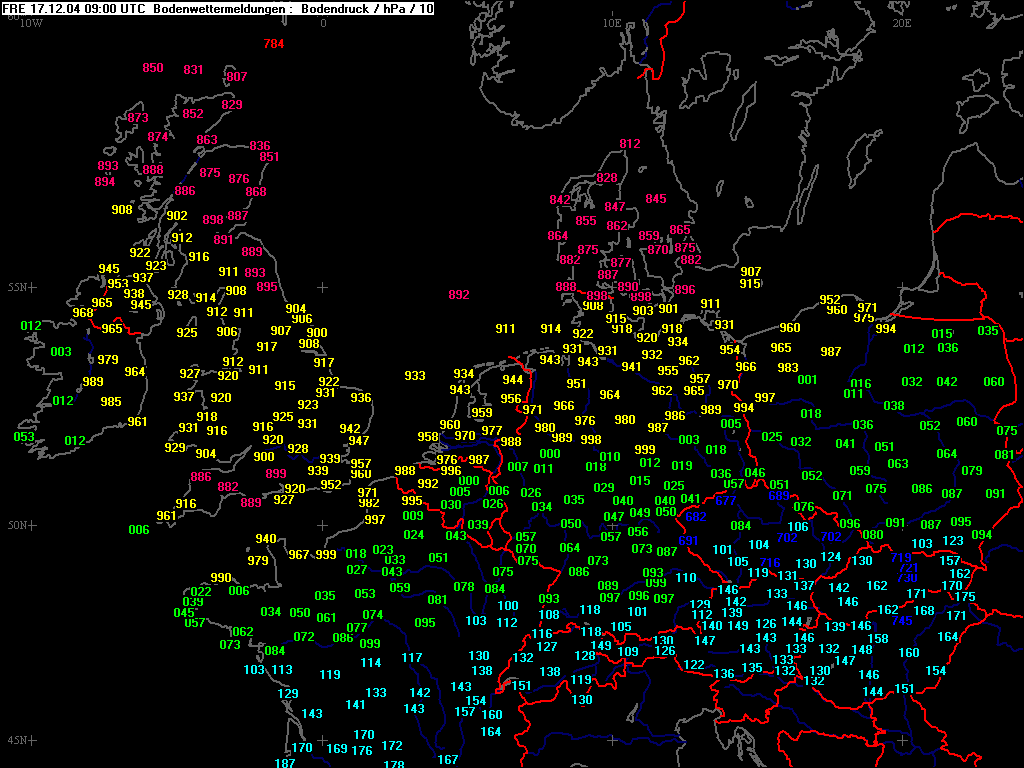1024x768 pixels.
Task: Select the 892 reading over the North Sea
Action: point(459,295)
